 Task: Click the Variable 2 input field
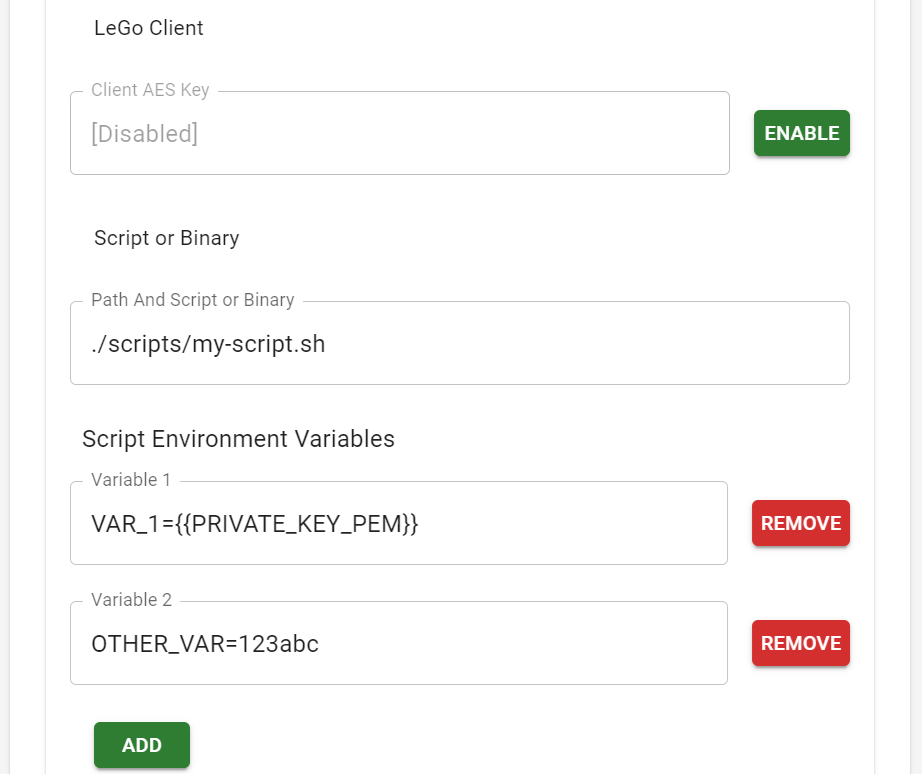pos(399,642)
